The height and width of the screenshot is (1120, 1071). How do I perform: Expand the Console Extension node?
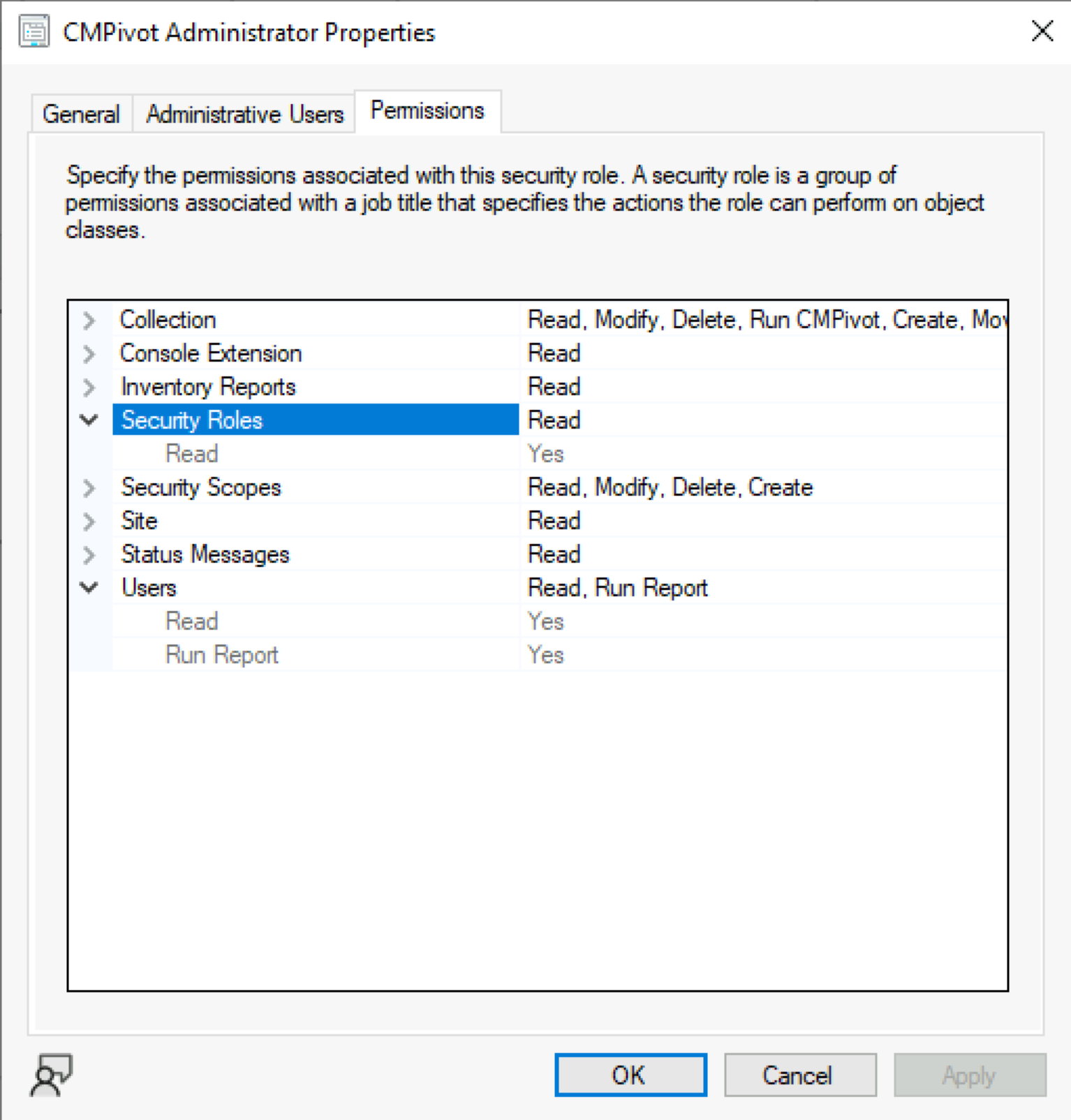pos(89,354)
